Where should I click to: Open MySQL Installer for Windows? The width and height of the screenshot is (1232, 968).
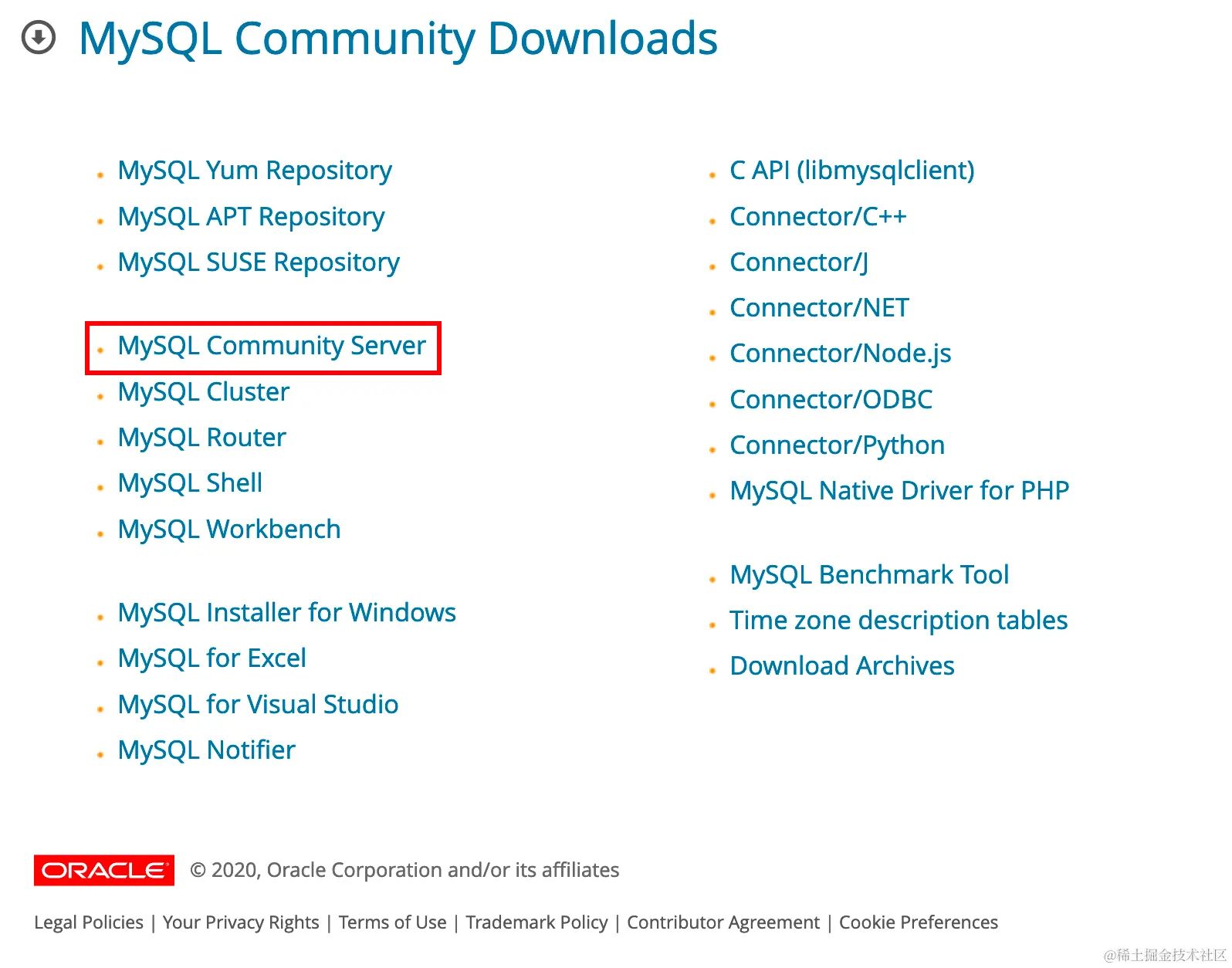tap(287, 613)
